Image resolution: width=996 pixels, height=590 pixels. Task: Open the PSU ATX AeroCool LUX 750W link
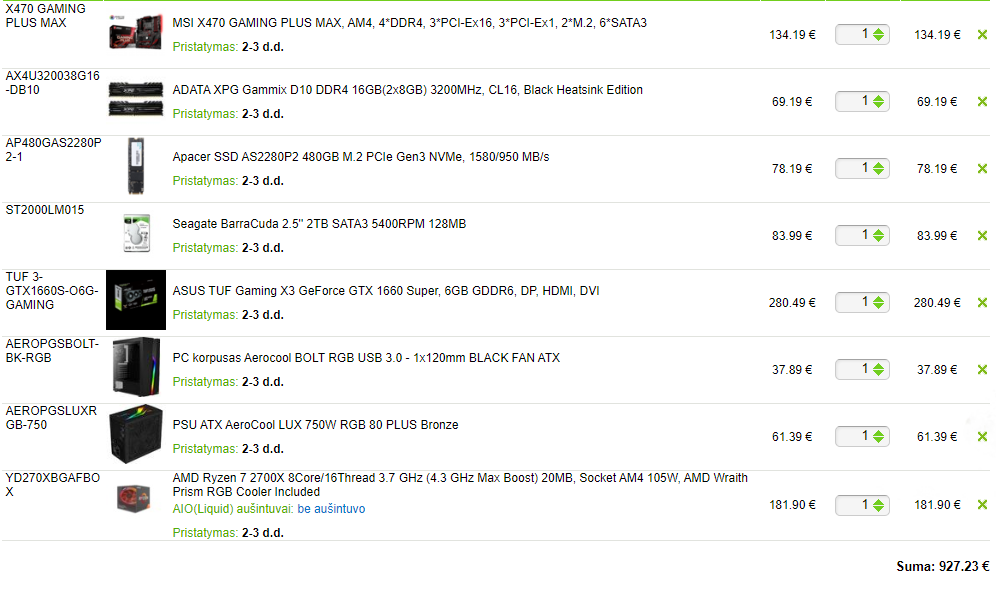click(x=316, y=425)
